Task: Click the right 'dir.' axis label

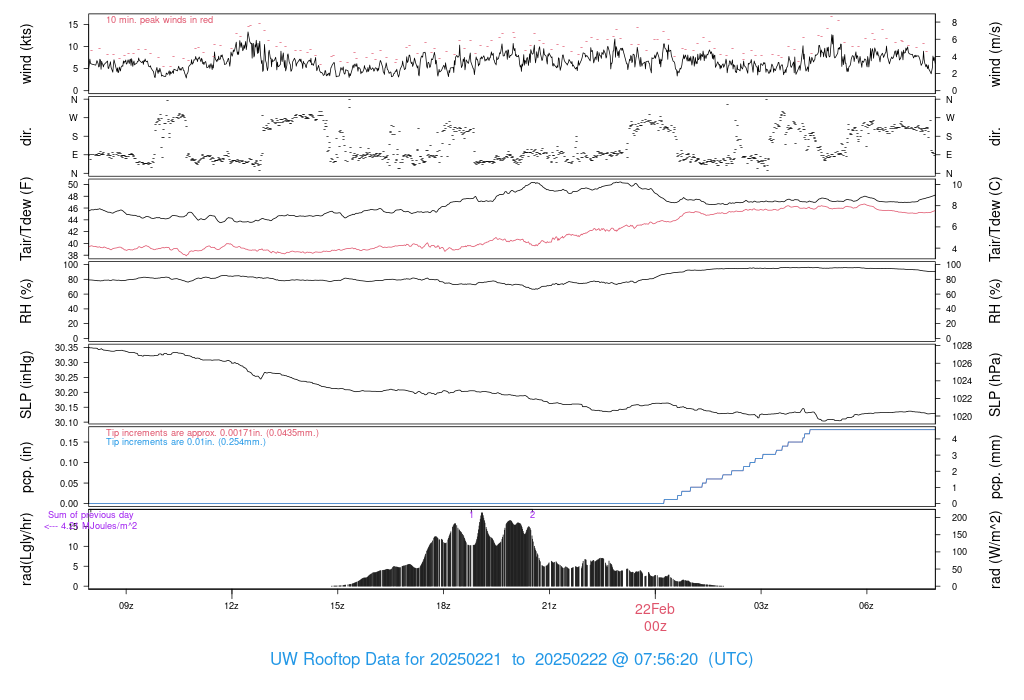Action: [x=995, y=137]
